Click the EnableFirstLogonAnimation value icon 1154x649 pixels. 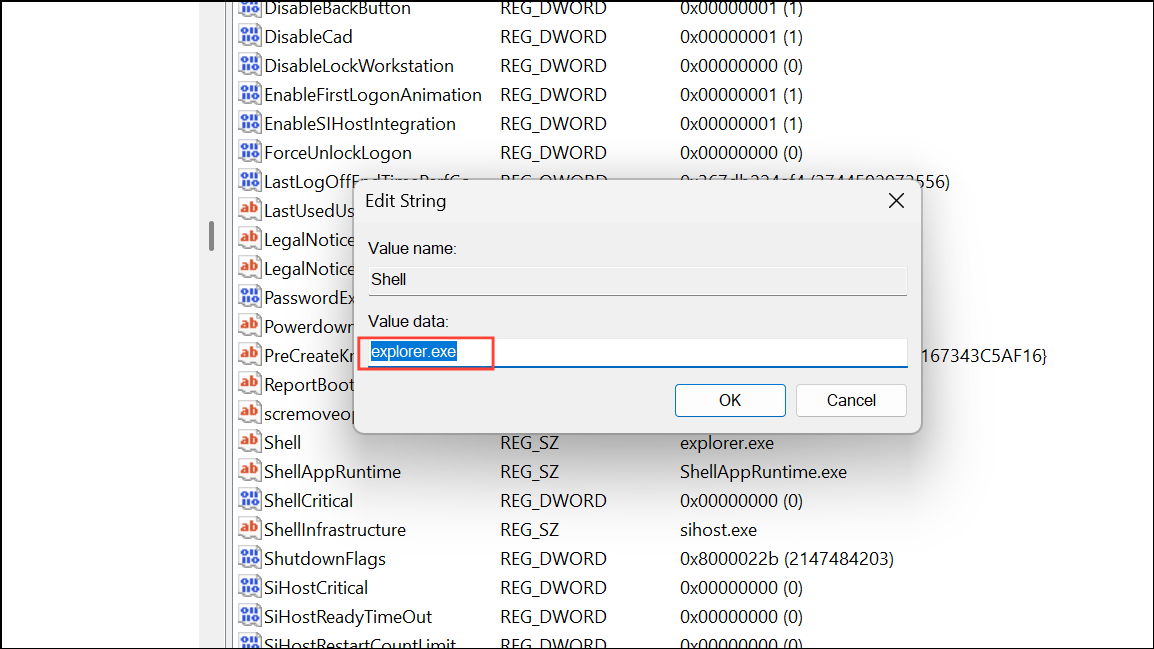point(249,94)
